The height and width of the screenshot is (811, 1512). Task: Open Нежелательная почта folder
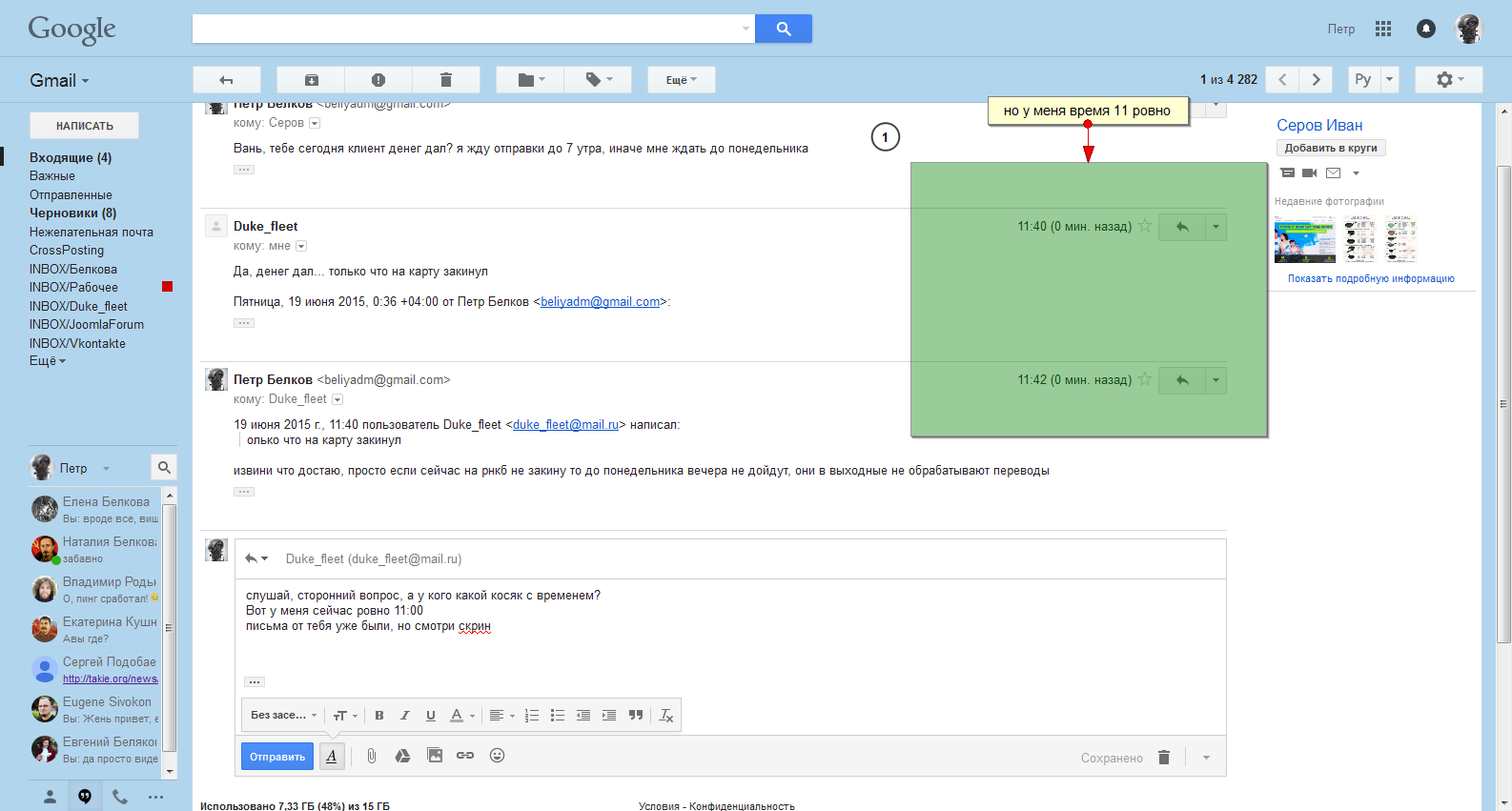click(92, 232)
